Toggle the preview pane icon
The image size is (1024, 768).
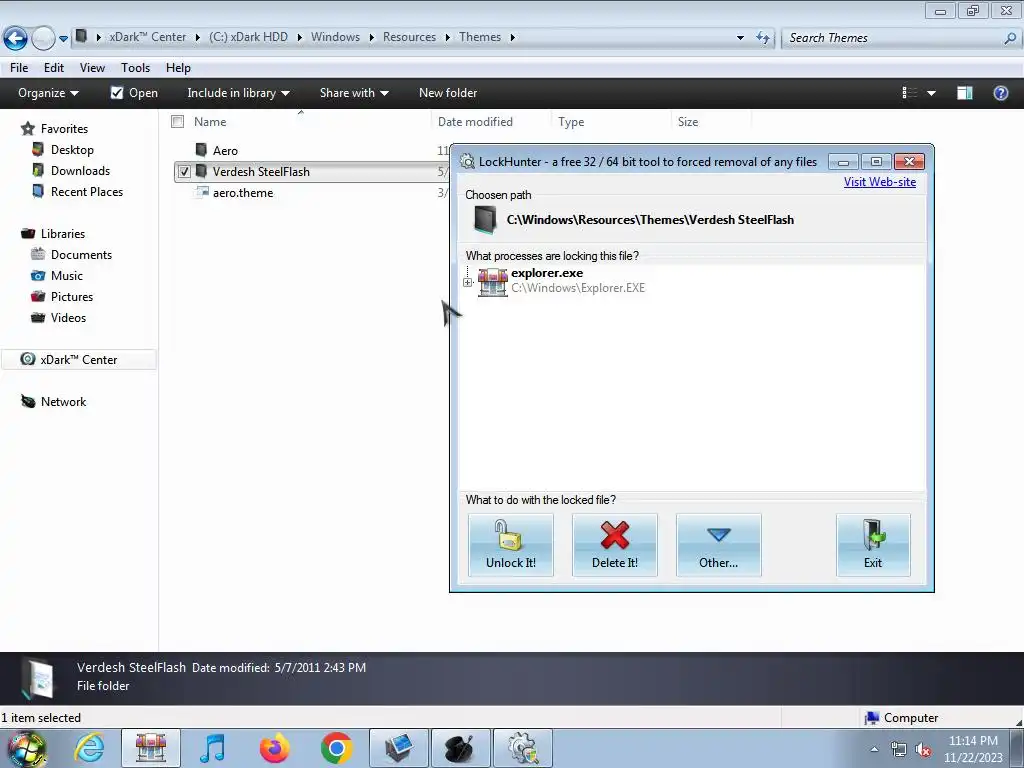pyautogui.click(x=965, y=93)
